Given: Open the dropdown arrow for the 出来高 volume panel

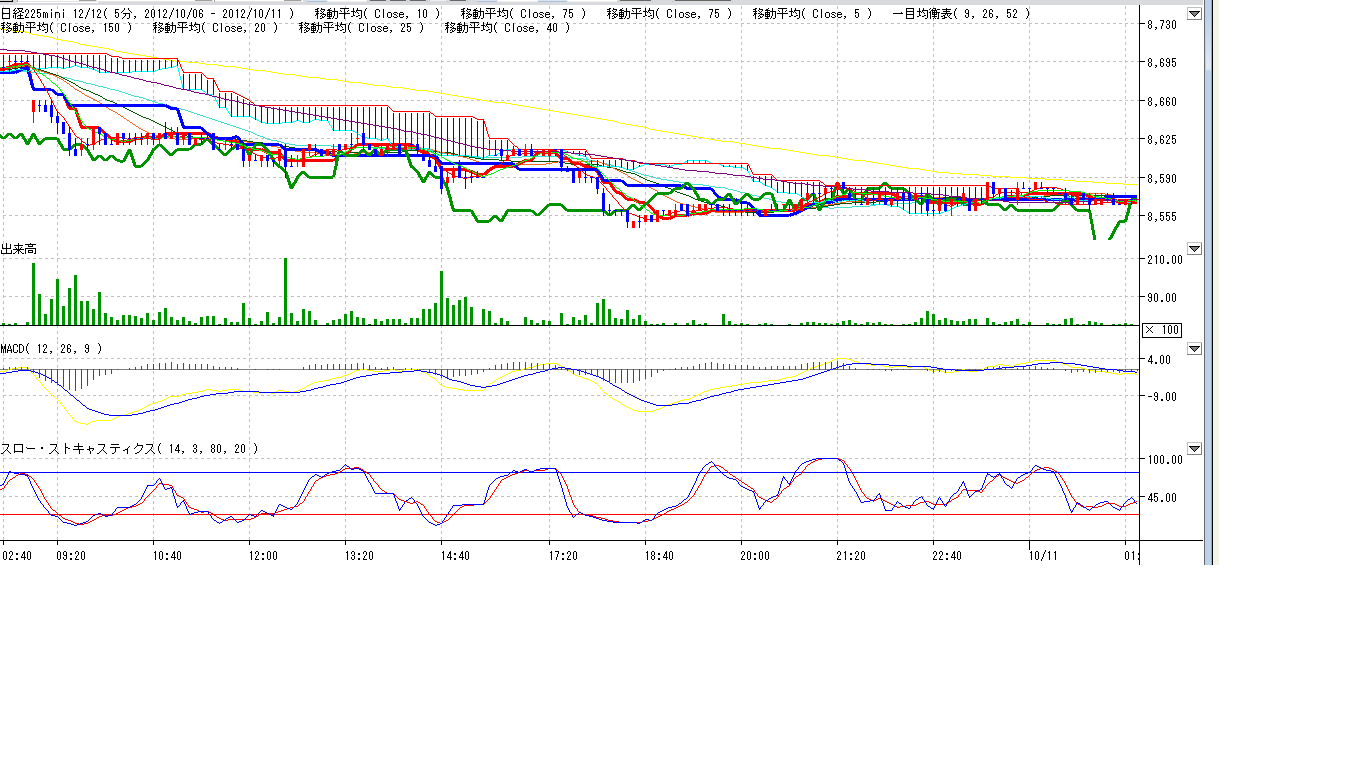Looking at the screenshot, I should click(1193, 248).
